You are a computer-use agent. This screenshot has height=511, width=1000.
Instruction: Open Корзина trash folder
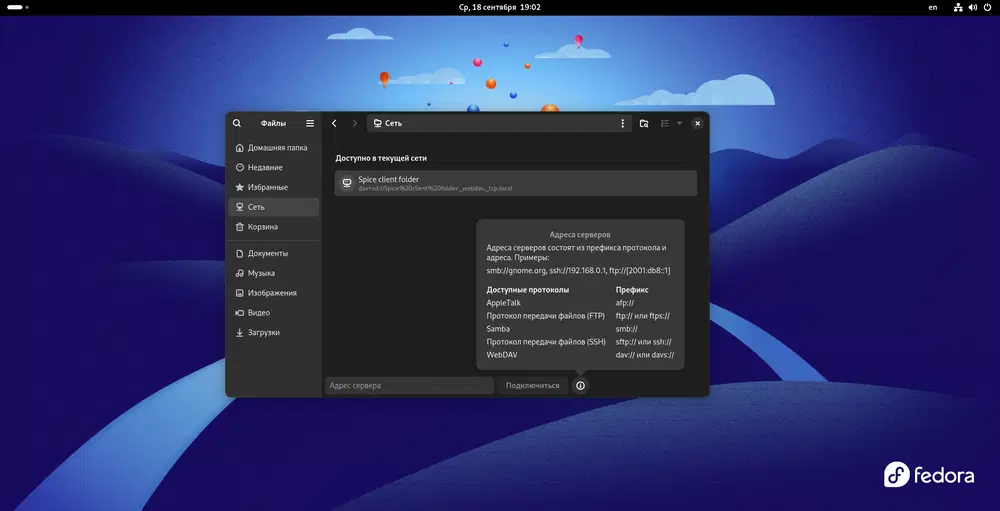click(x=274, y=226)
